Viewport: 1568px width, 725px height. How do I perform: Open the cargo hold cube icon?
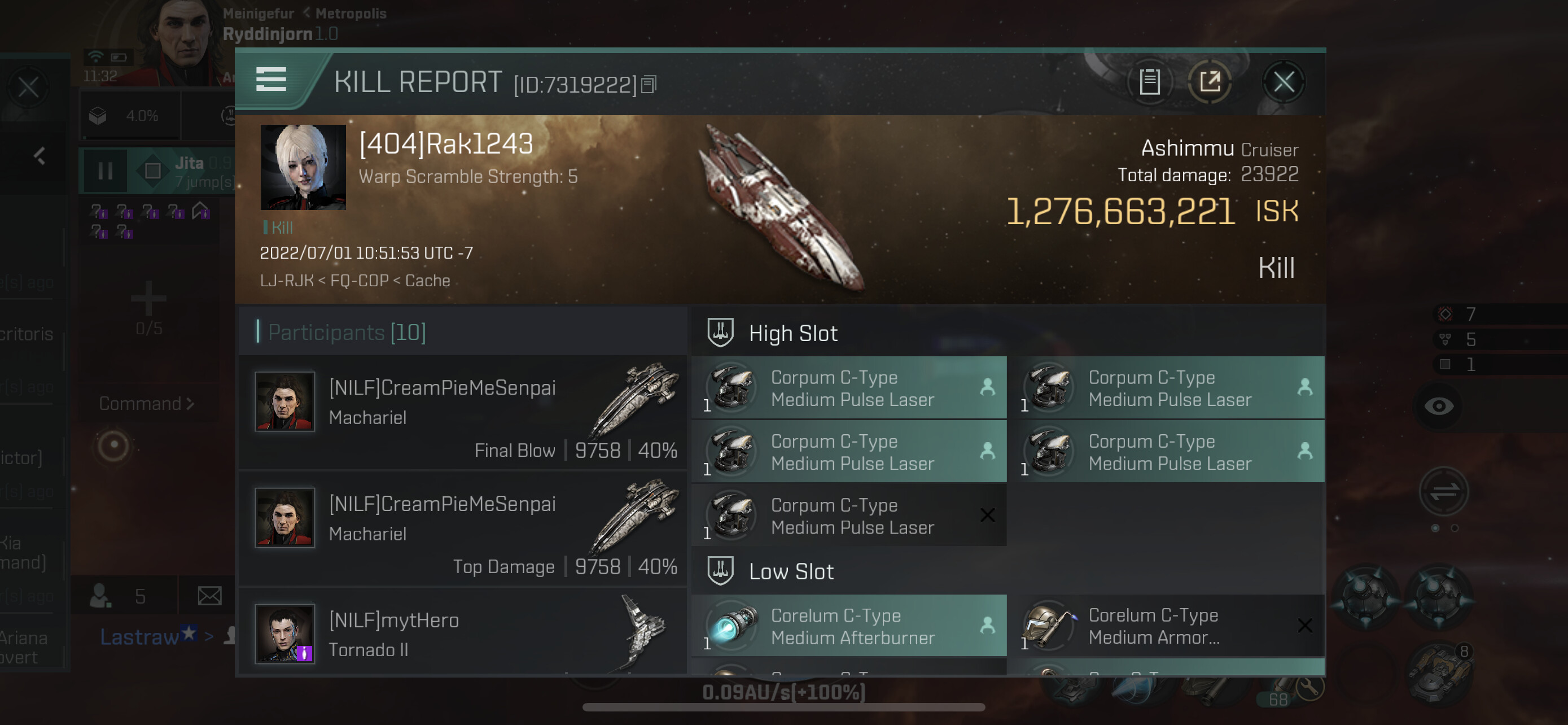click(x=98, y=116)
